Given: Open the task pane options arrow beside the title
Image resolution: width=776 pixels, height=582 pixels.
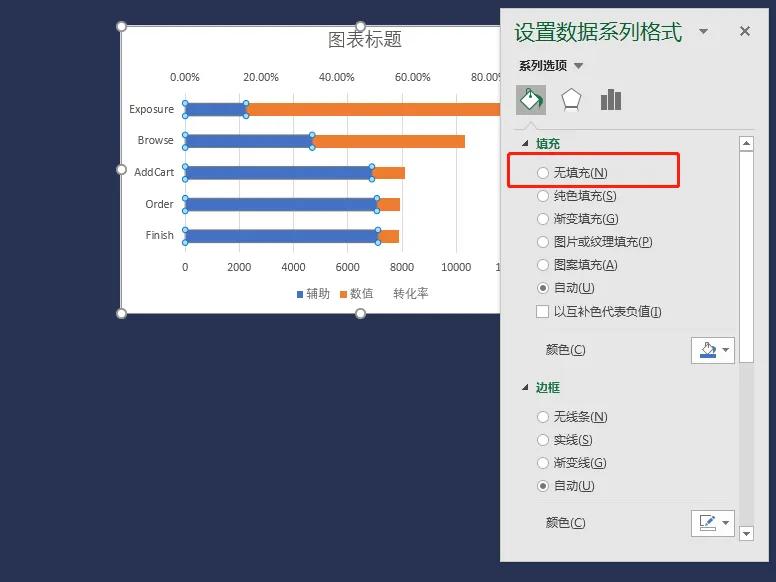Looking at the screenshot, I should click(703, 32).
